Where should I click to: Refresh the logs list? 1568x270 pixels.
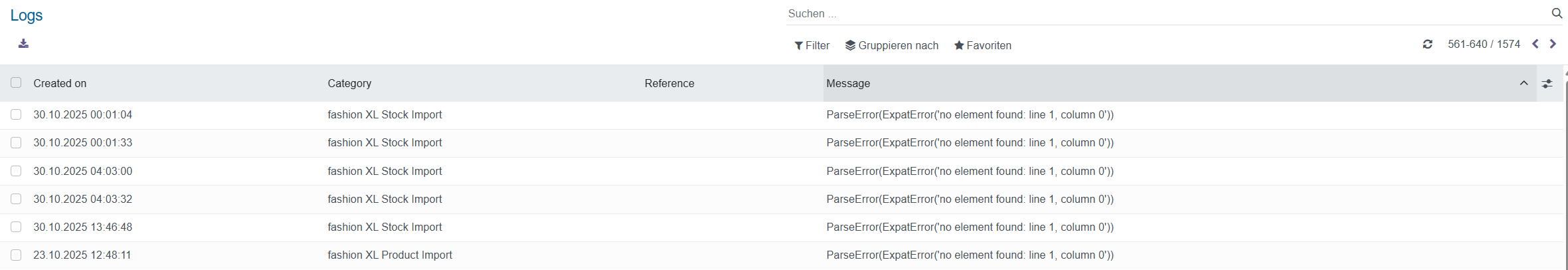[x=1427, y=45]
